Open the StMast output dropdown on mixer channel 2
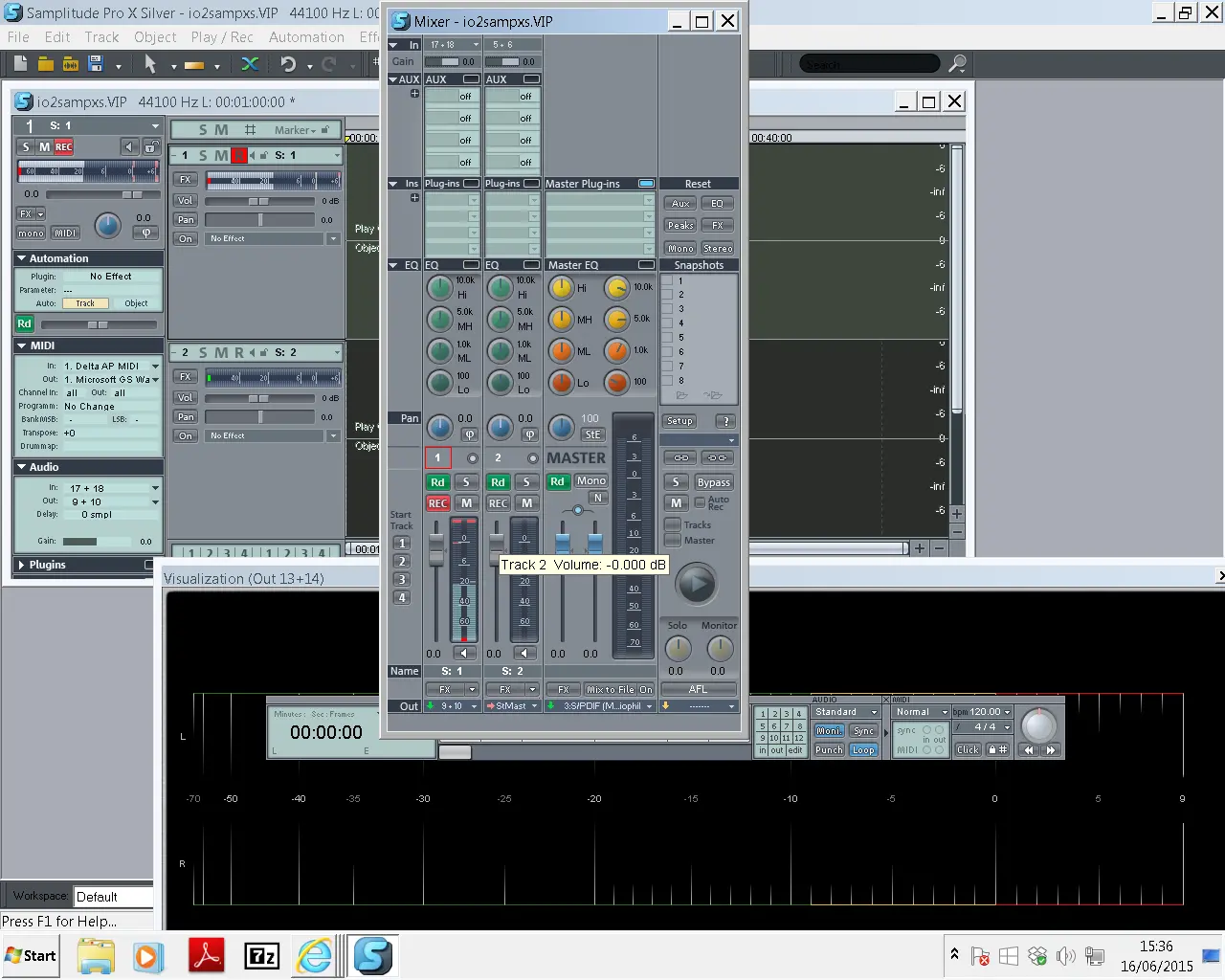Viewport: 1225px width, 980px height. coord(513,706)
